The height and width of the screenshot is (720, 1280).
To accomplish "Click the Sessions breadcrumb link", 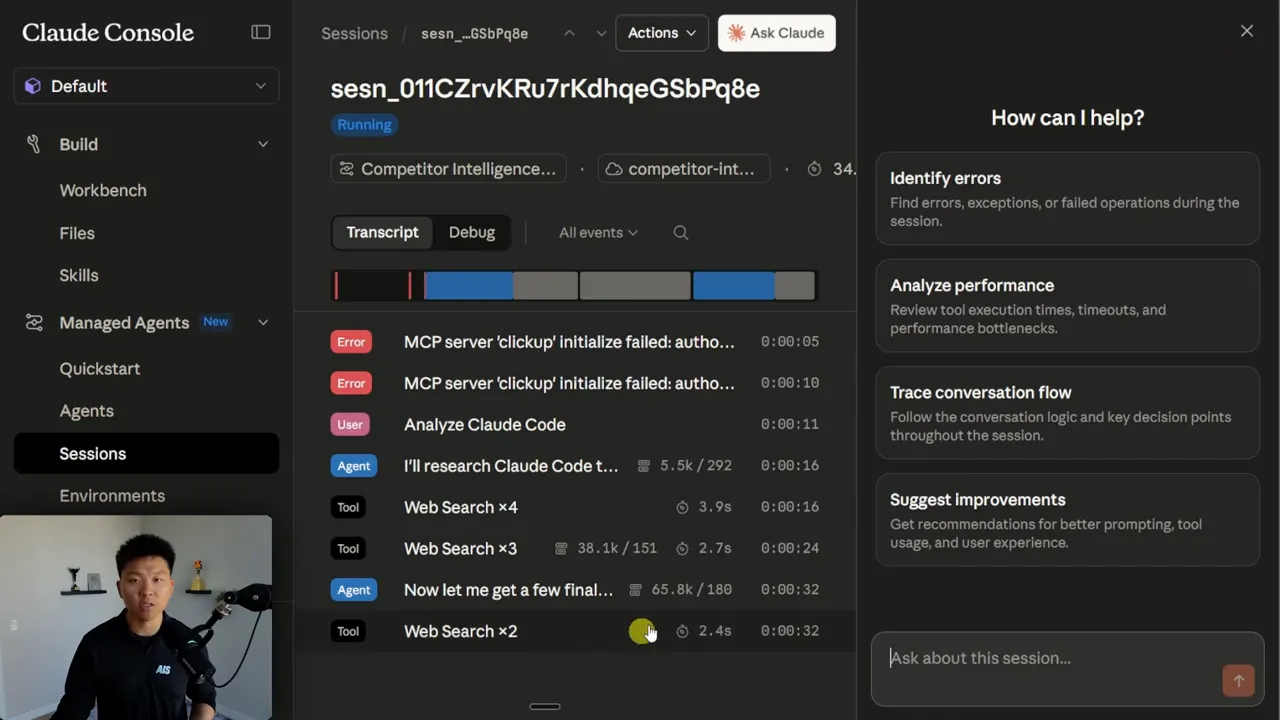I will pyautogui.click(x=354, y=33).
